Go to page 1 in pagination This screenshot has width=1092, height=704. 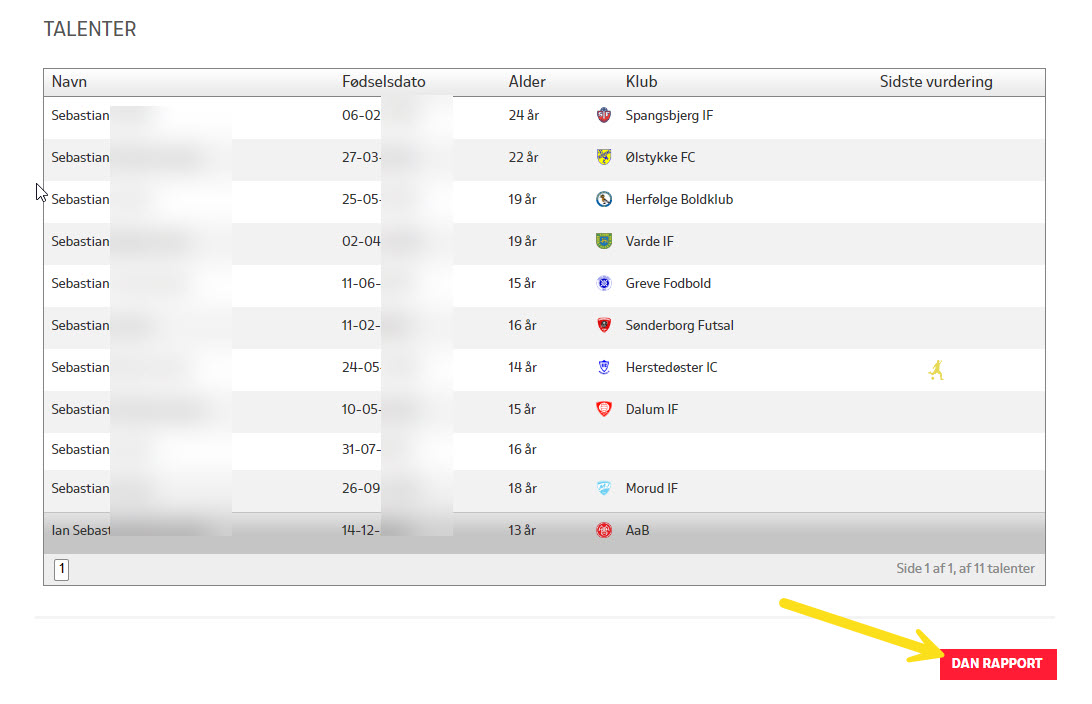click(x=61, y=569)
